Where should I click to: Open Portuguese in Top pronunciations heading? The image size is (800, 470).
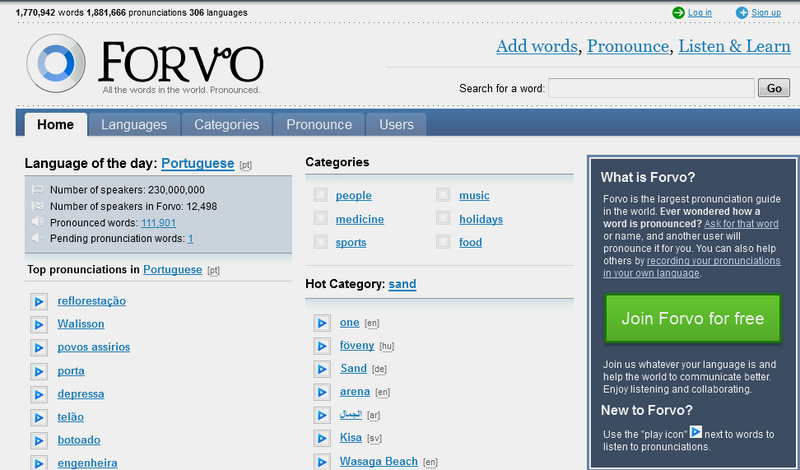coord(172,269)
